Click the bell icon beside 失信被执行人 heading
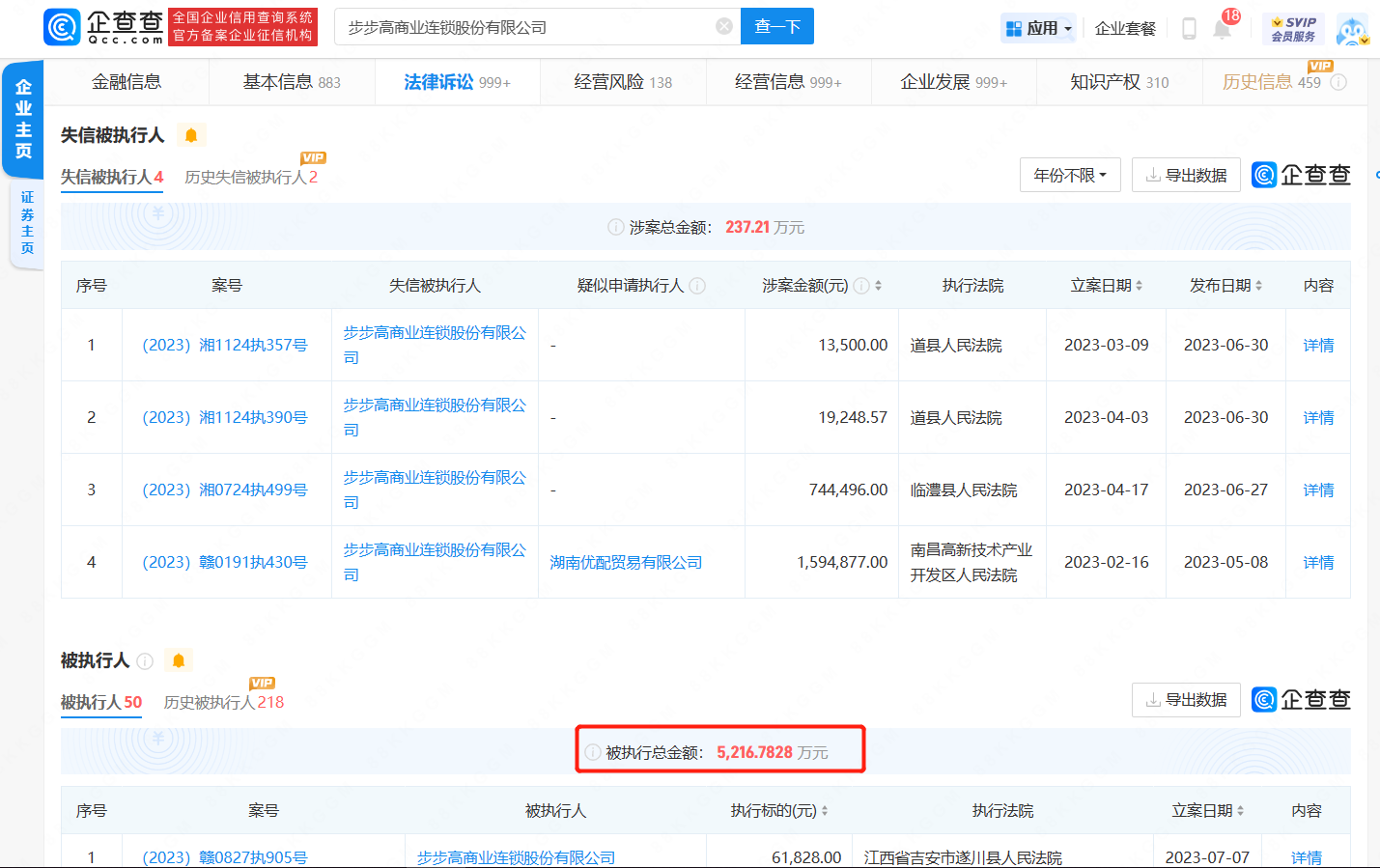This screenshot has width=1380, height=868. pyautogui.click(x=191, y=135)
